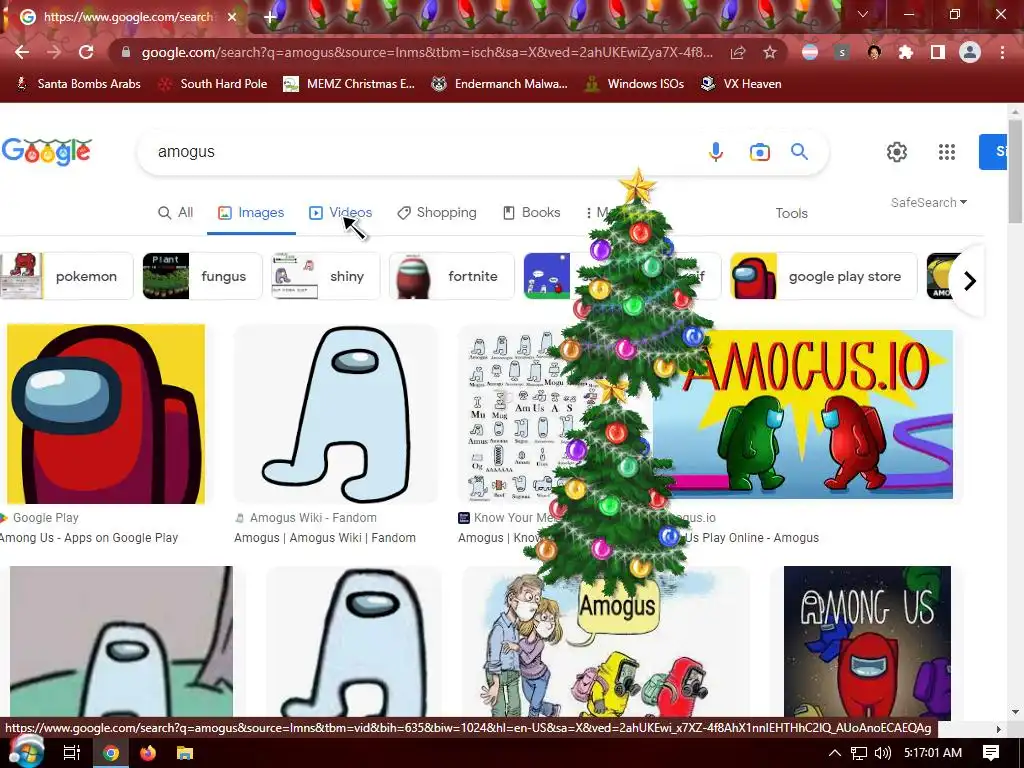Select the google play store chip
The image size is (1024, 768).
[824, 276]
